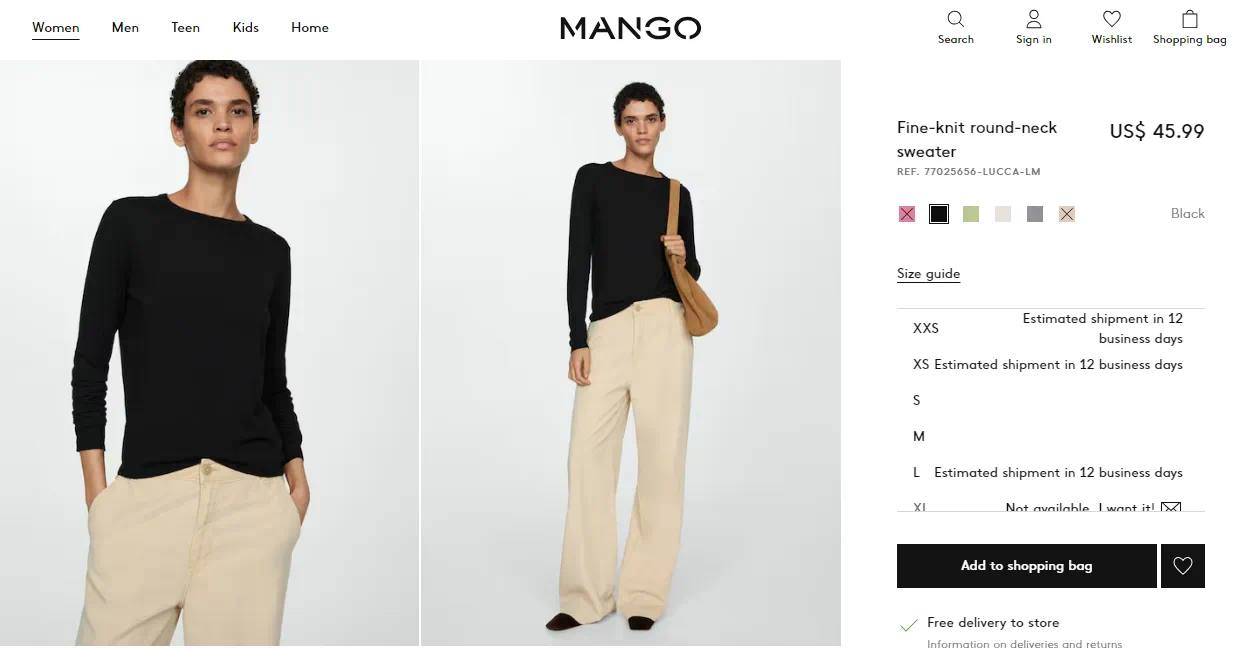
Task: Open the full-body model product photo
Action: [x=631, y=353]
